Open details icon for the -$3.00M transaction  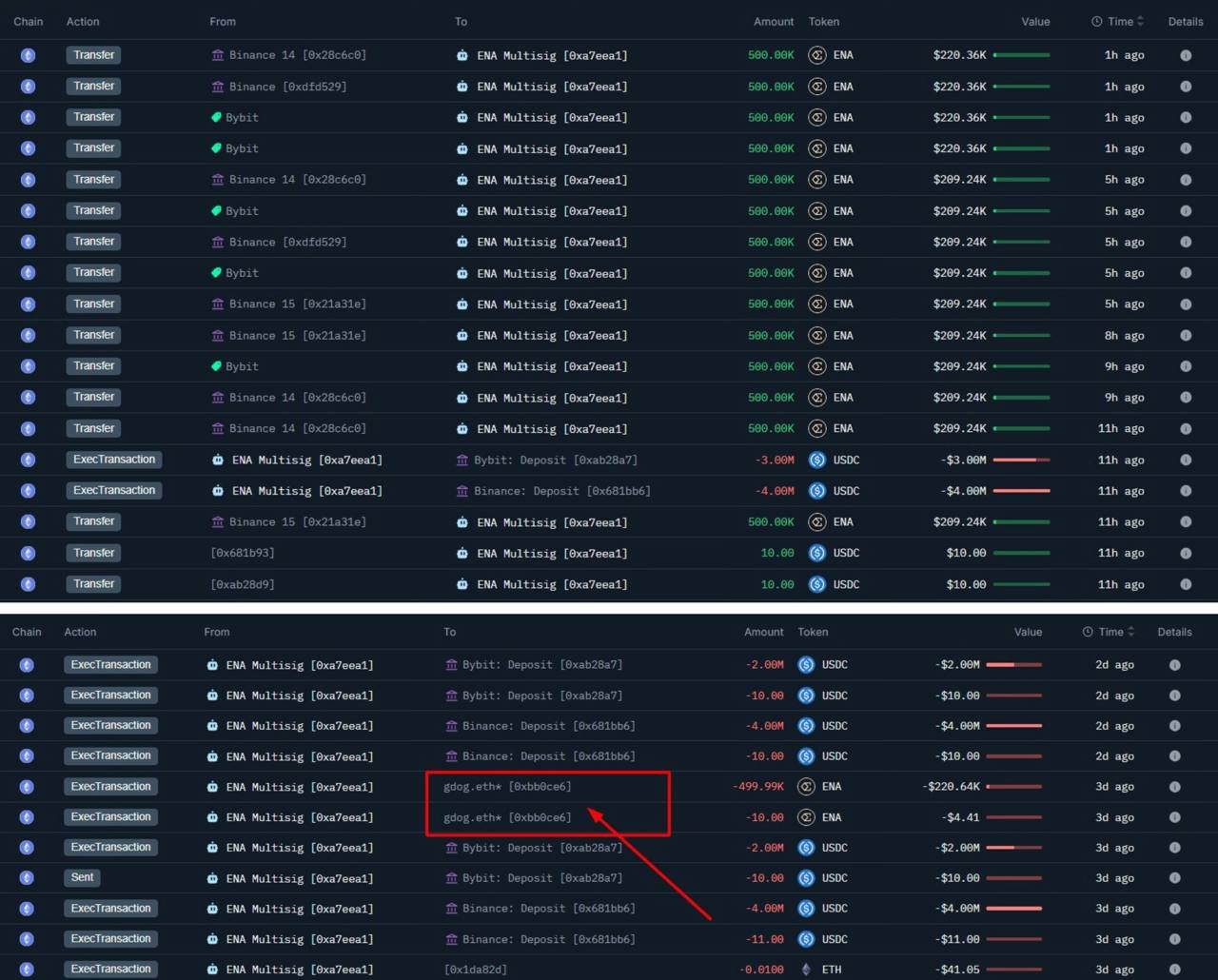pyautogui.click(x=1186, y=461)
